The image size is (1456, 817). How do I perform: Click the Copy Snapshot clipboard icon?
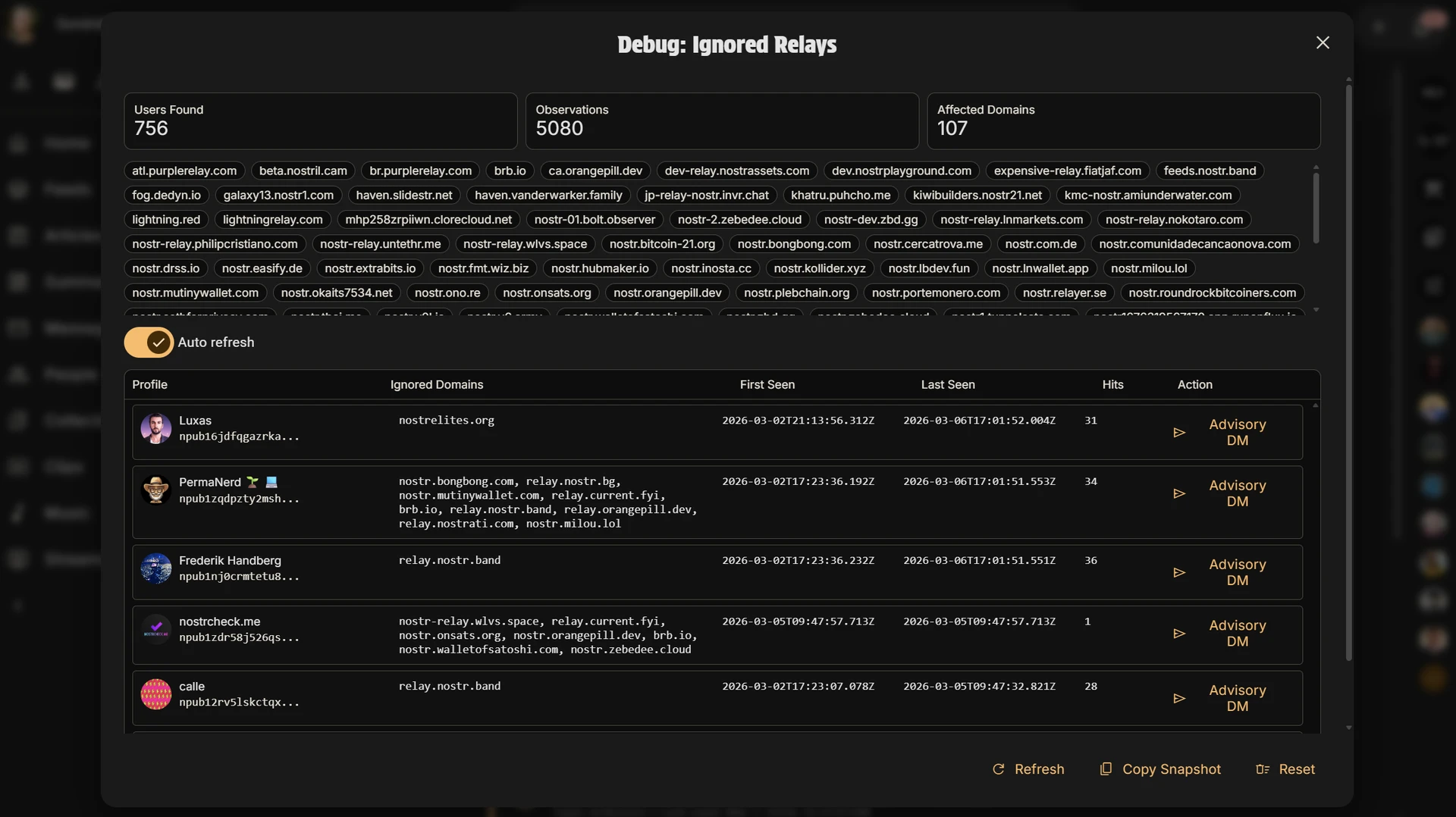[1106, 769]
